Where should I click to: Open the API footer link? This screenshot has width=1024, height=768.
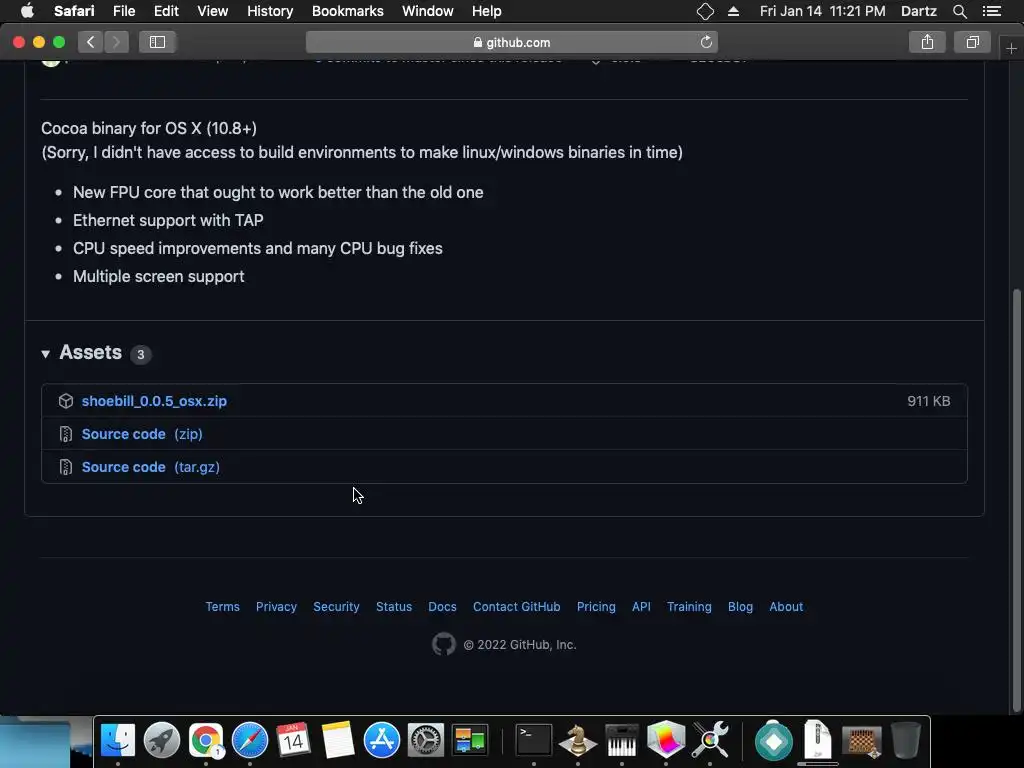641,607
